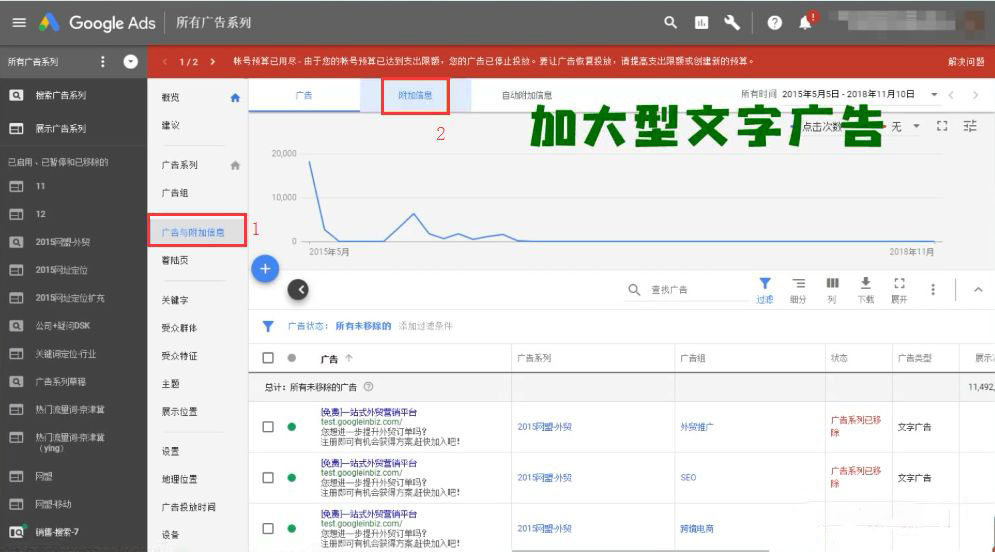Click 解决问题 in the red banner
Viewport: 995px width, 552px height.
click(966, 62)
